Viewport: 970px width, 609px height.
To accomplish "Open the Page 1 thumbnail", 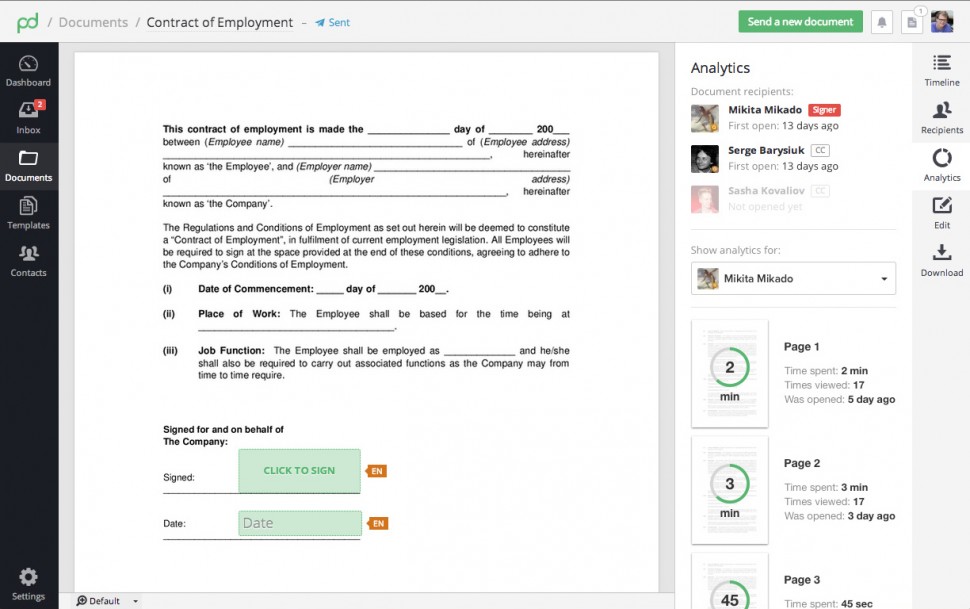I will (x=730, y=373).
